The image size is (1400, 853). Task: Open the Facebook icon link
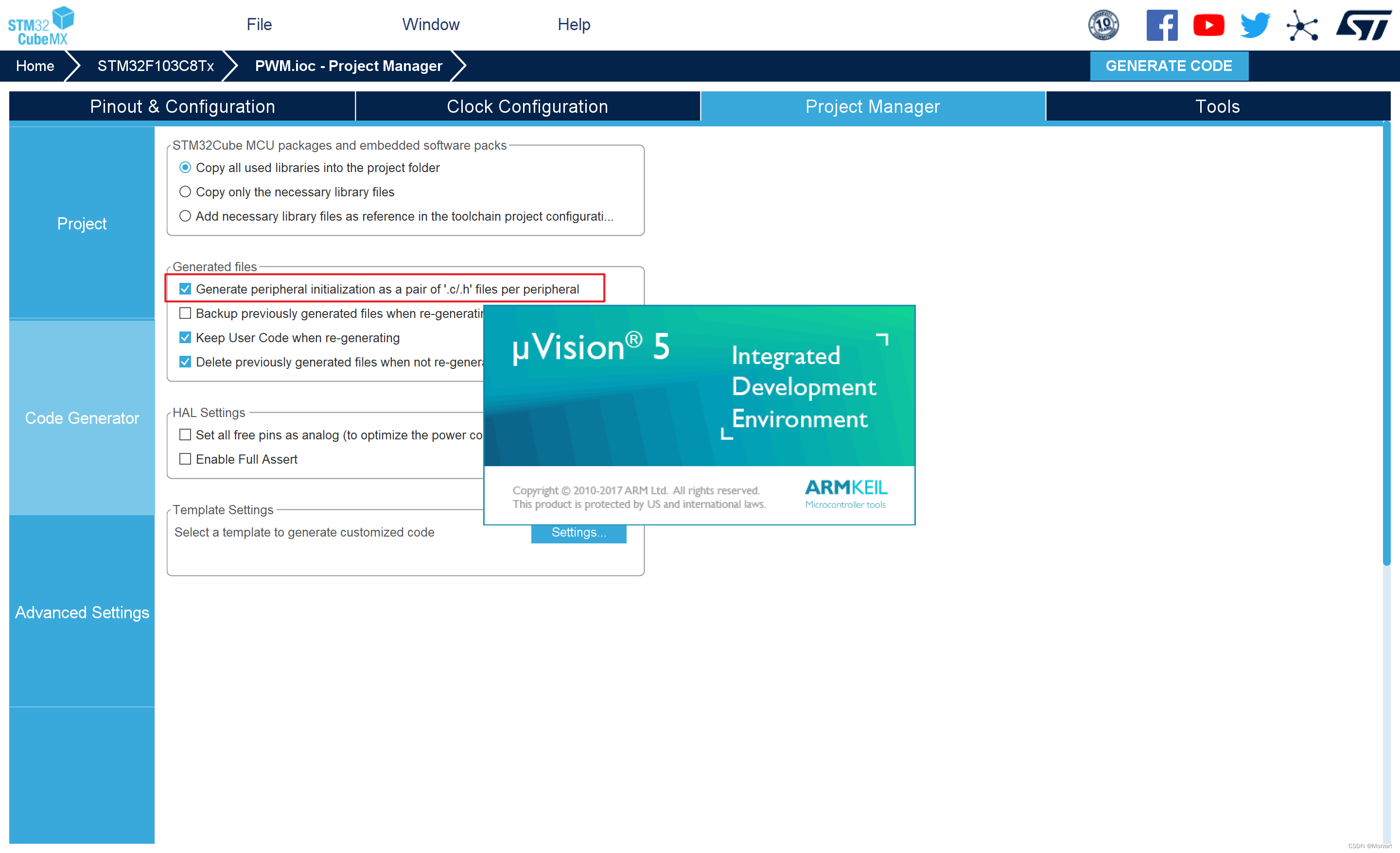tap(1162, 25)
